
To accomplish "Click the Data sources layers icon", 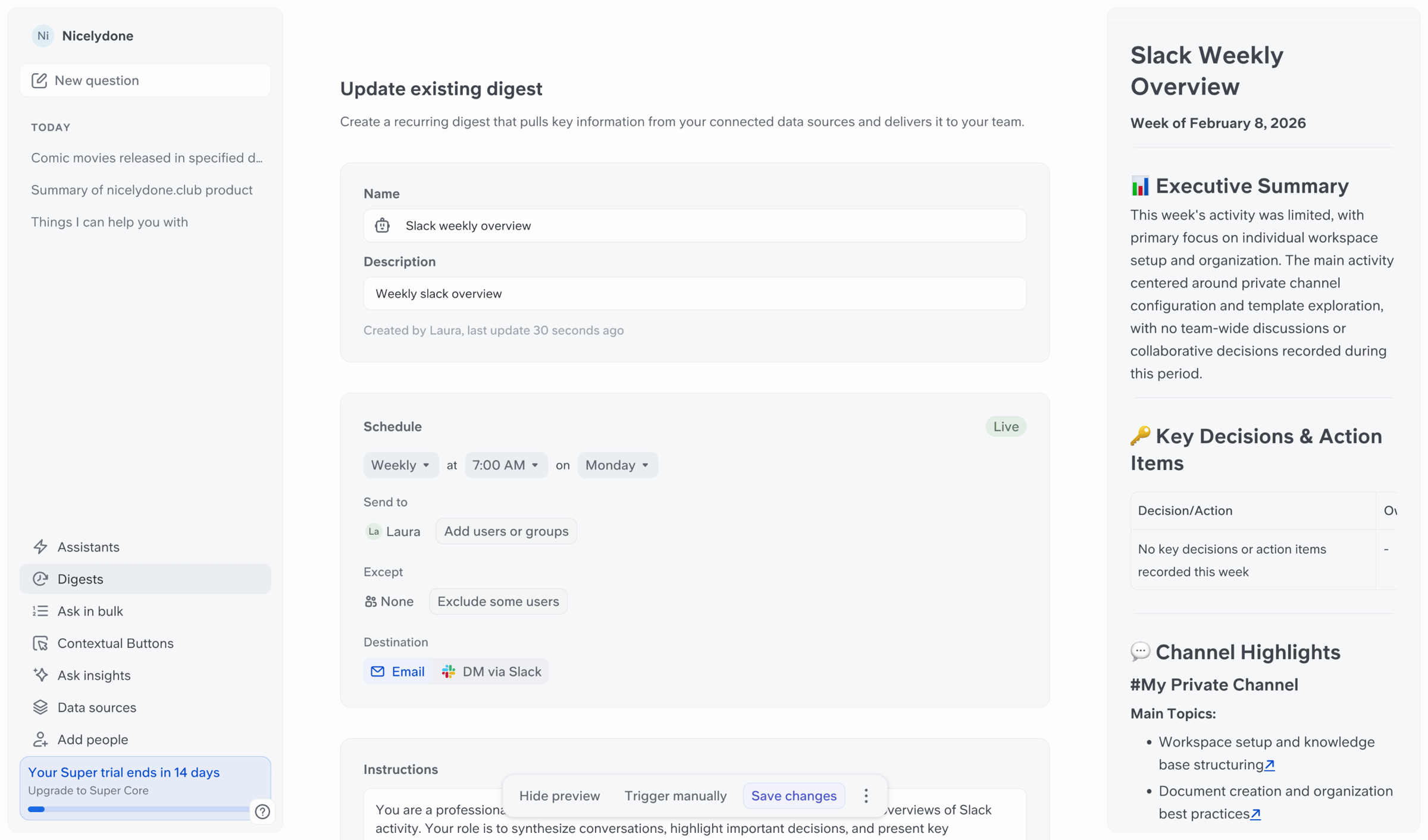I will point(40,707).
